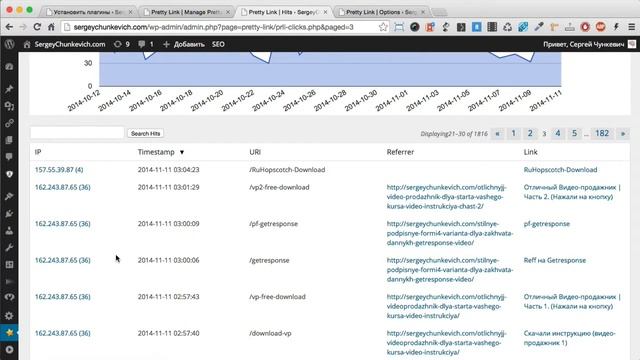Viewport: 640px width, 360px height.
Task: Open the RuHopscotch-Download link in Link column
Action: [560, 170]
